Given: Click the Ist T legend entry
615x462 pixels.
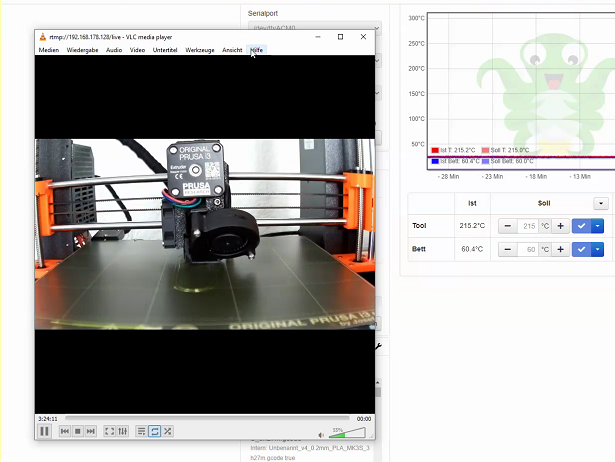Looking at the screenshot, I should [x=453, y=150].
